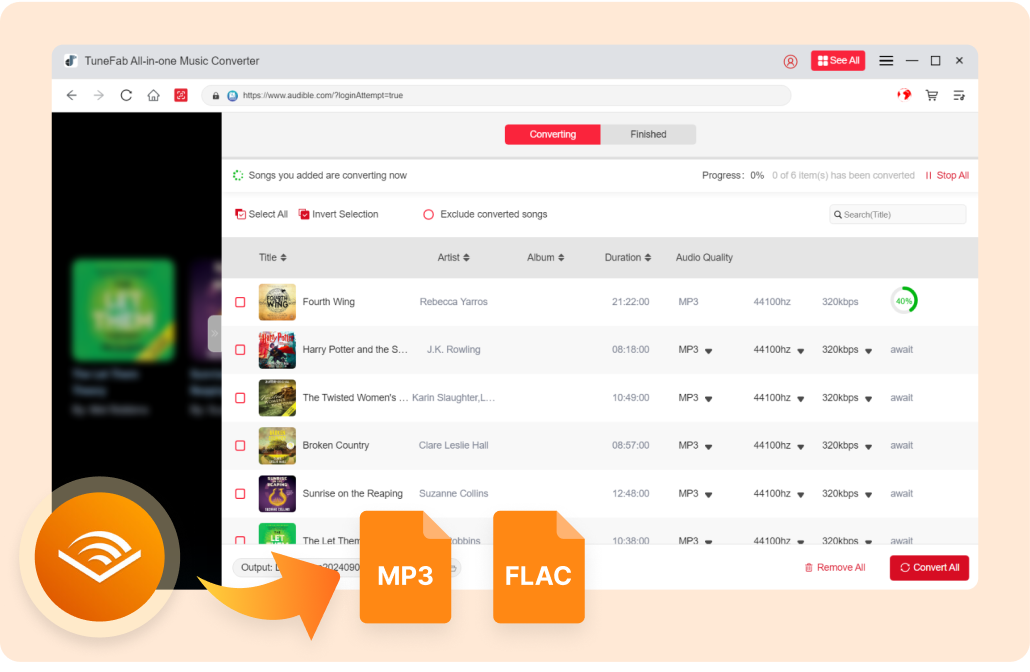This screenshot has width=1030, height=672.
Task: Check The Twisted Women's row checkbox
Action: [240, 398]
